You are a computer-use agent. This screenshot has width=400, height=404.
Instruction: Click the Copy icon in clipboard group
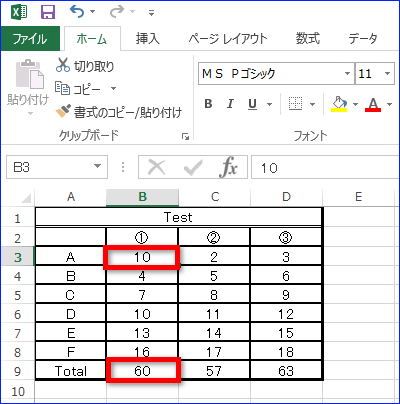62,88
